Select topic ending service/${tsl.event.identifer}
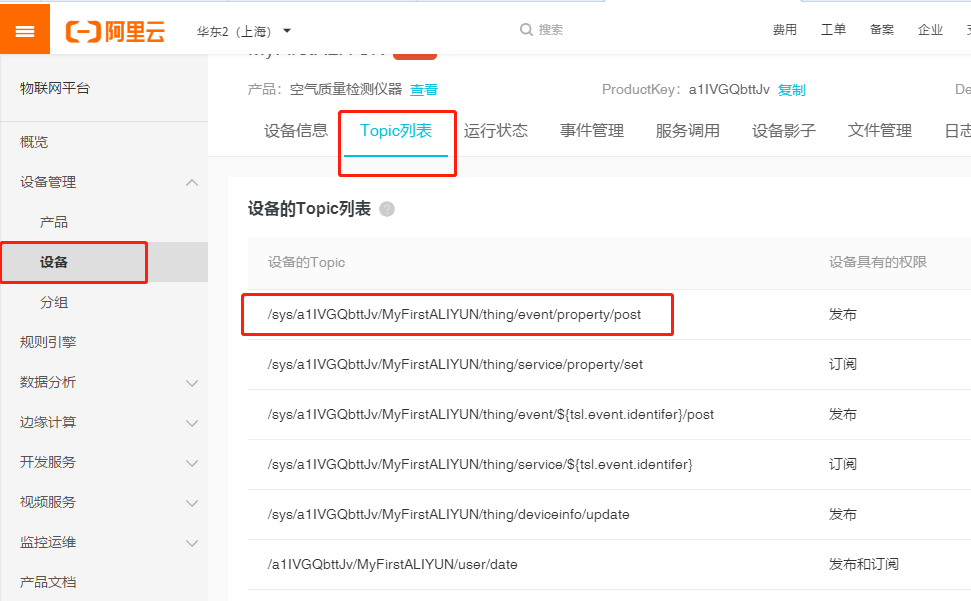This screenshot has height=601, width=971. coord(480,464)
